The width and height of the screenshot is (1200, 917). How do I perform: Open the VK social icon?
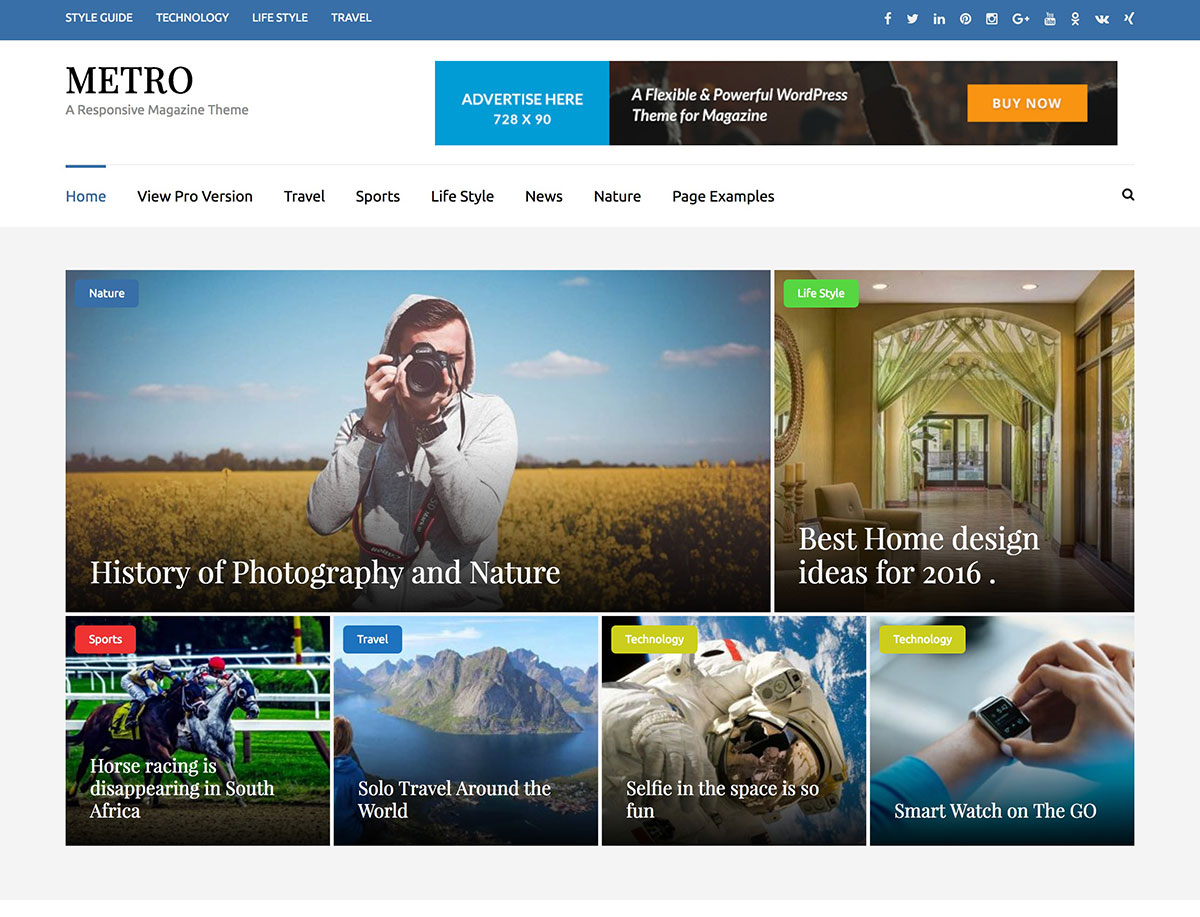pyautogui.click(x=1102, y=18)
